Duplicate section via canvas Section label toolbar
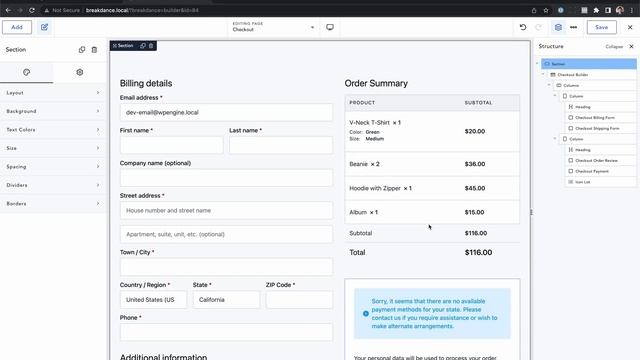Screen dimensions: 640x360 pyautogui.click(x=143, y=46)
